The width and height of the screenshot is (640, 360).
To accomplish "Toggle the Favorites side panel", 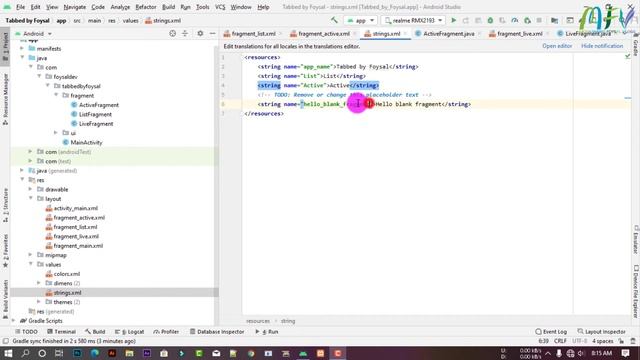I will point(5,250).
